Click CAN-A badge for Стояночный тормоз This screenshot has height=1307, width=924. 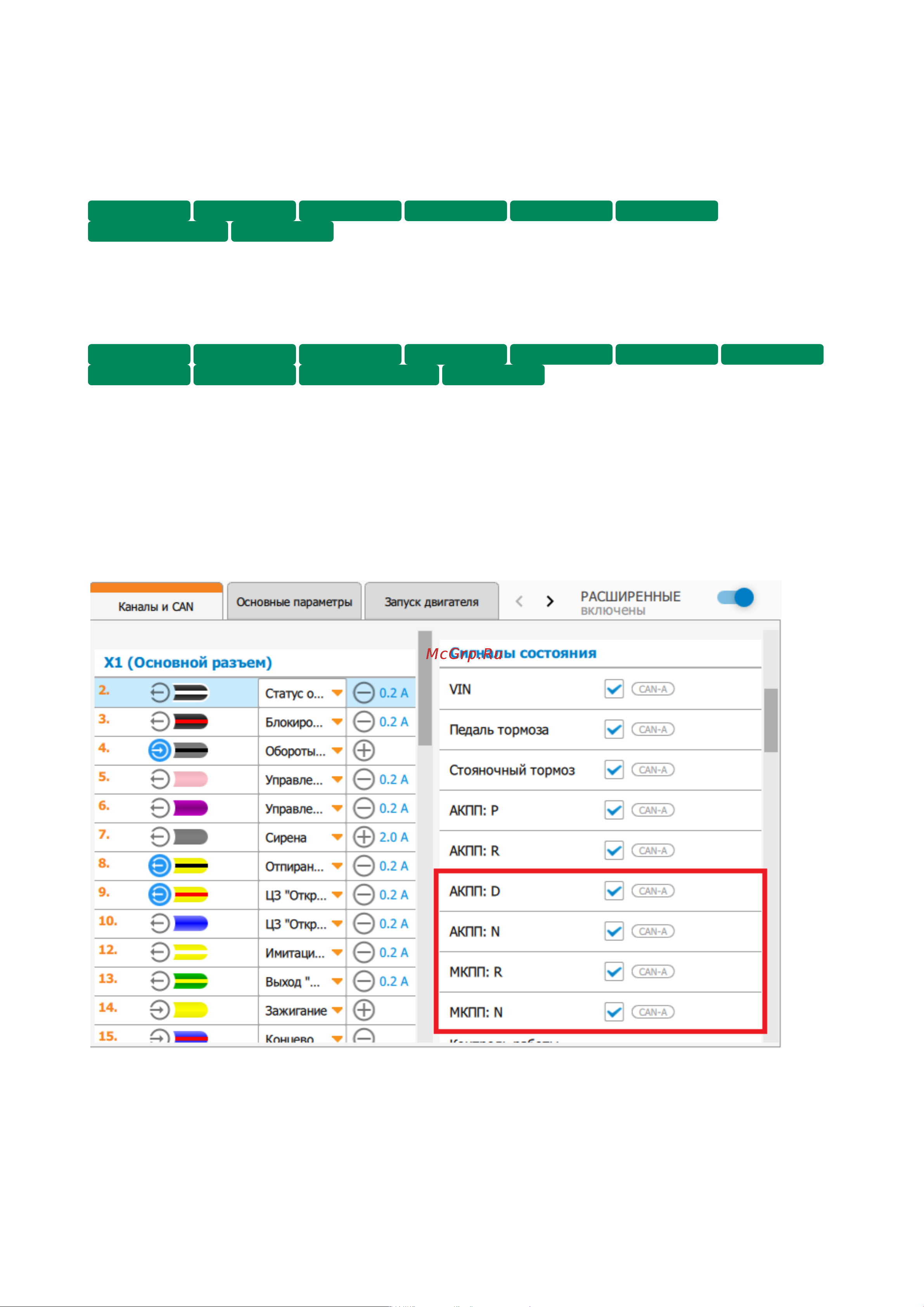coord(653,770)
